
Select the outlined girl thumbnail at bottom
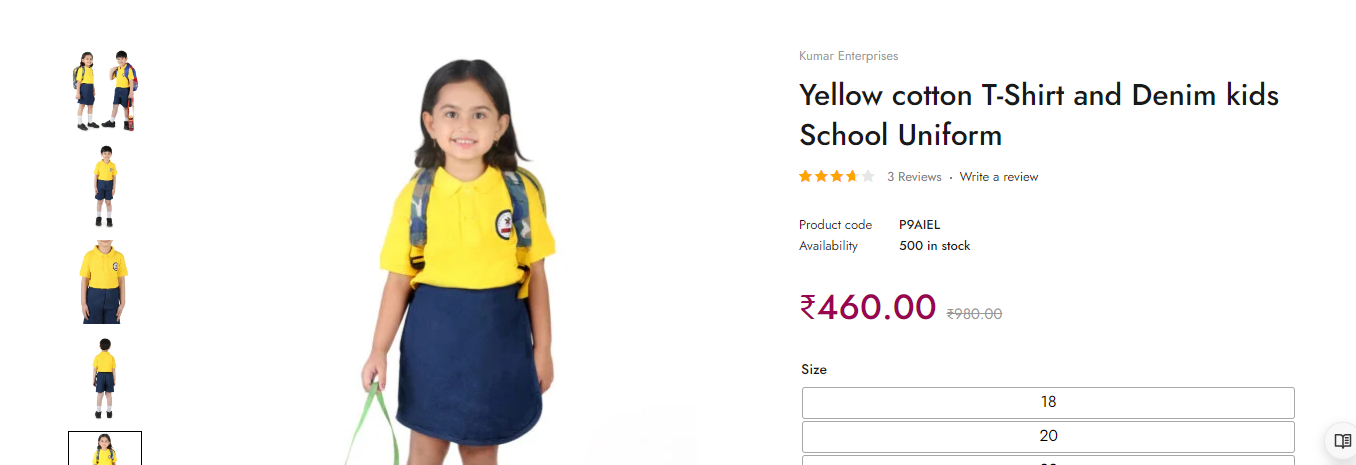pyautogui.click(x=105, y=448)
